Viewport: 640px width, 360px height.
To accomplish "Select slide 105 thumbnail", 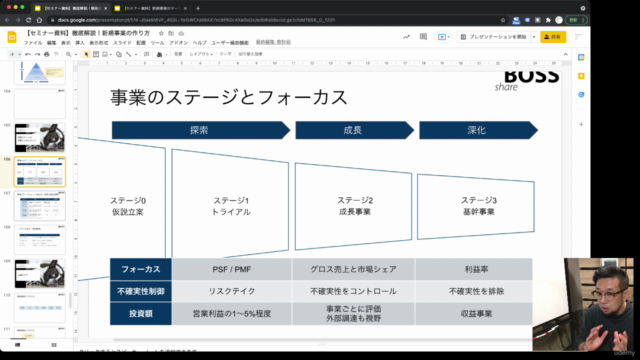I will (40, 138).
